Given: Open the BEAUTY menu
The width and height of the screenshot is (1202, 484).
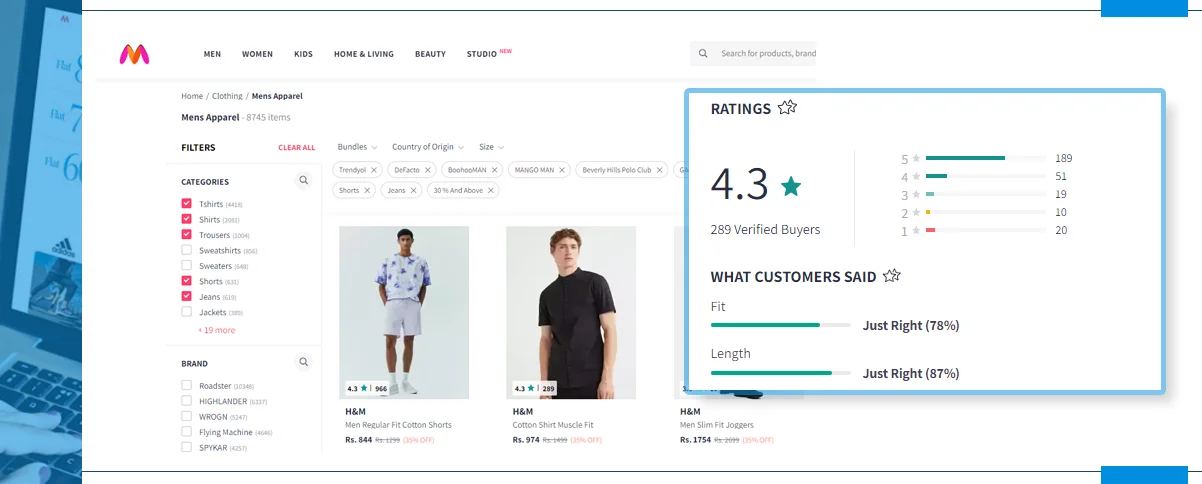Looking at the screenshot, I should point(430,54).
